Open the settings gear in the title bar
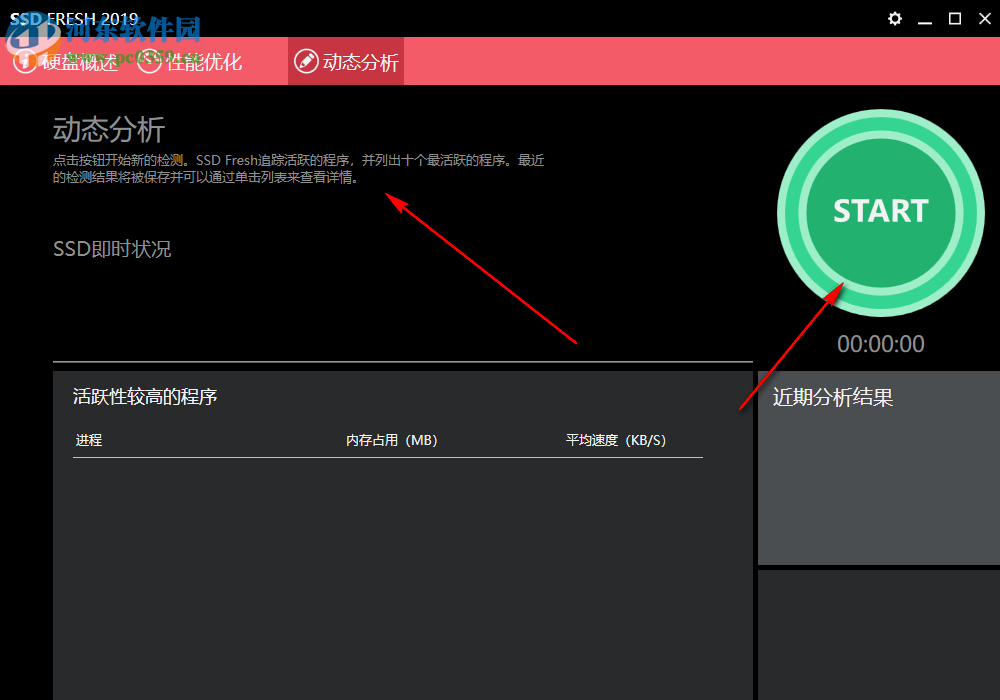This screenshot has width=1000, height=700. tap(894, 18)
